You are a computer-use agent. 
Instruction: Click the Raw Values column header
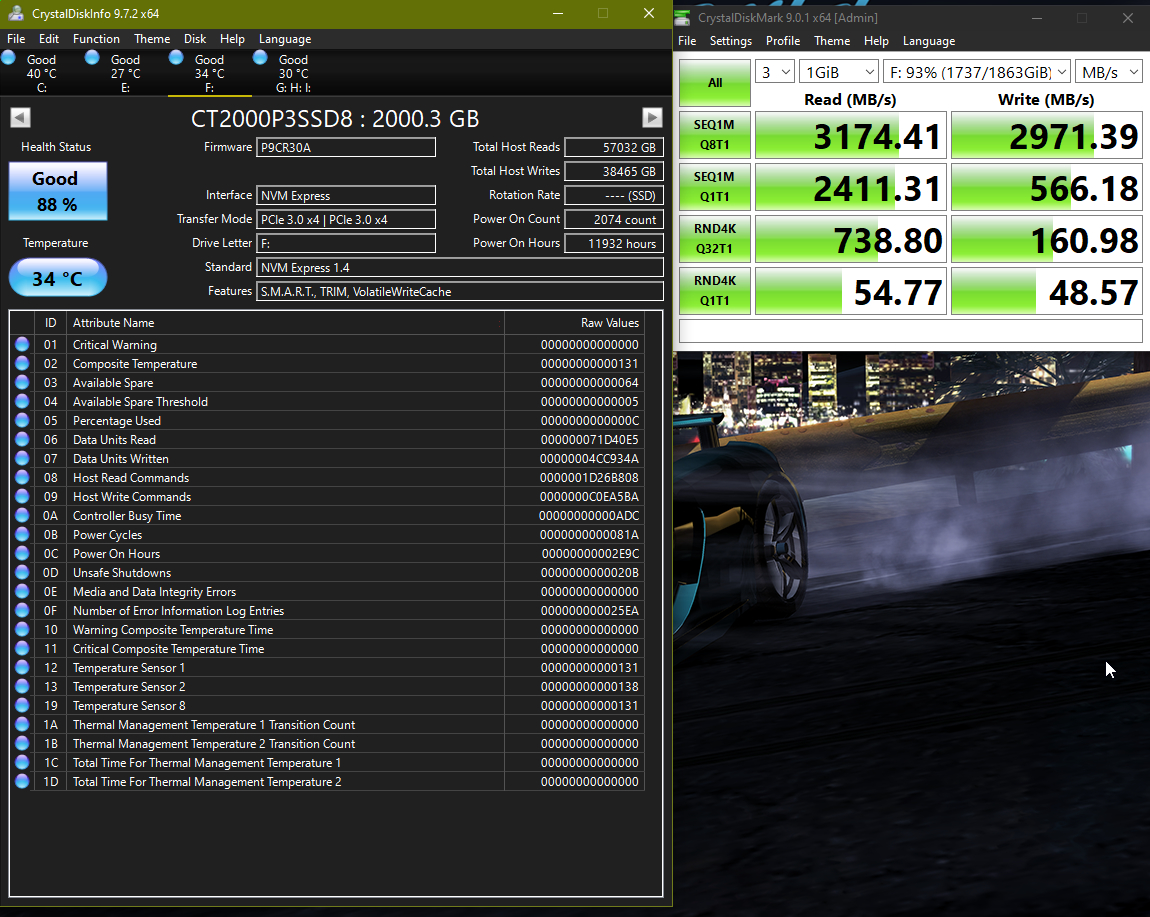[x=574, y=323]
